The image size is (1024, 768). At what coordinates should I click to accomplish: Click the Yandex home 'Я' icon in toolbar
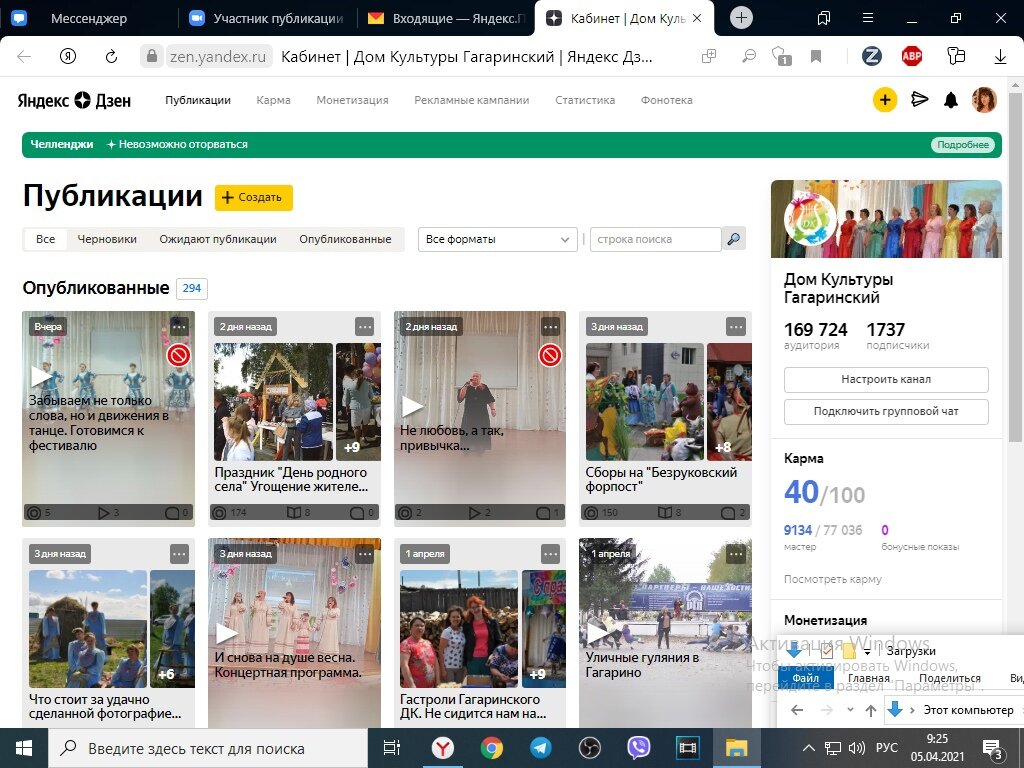pos(68,57)
